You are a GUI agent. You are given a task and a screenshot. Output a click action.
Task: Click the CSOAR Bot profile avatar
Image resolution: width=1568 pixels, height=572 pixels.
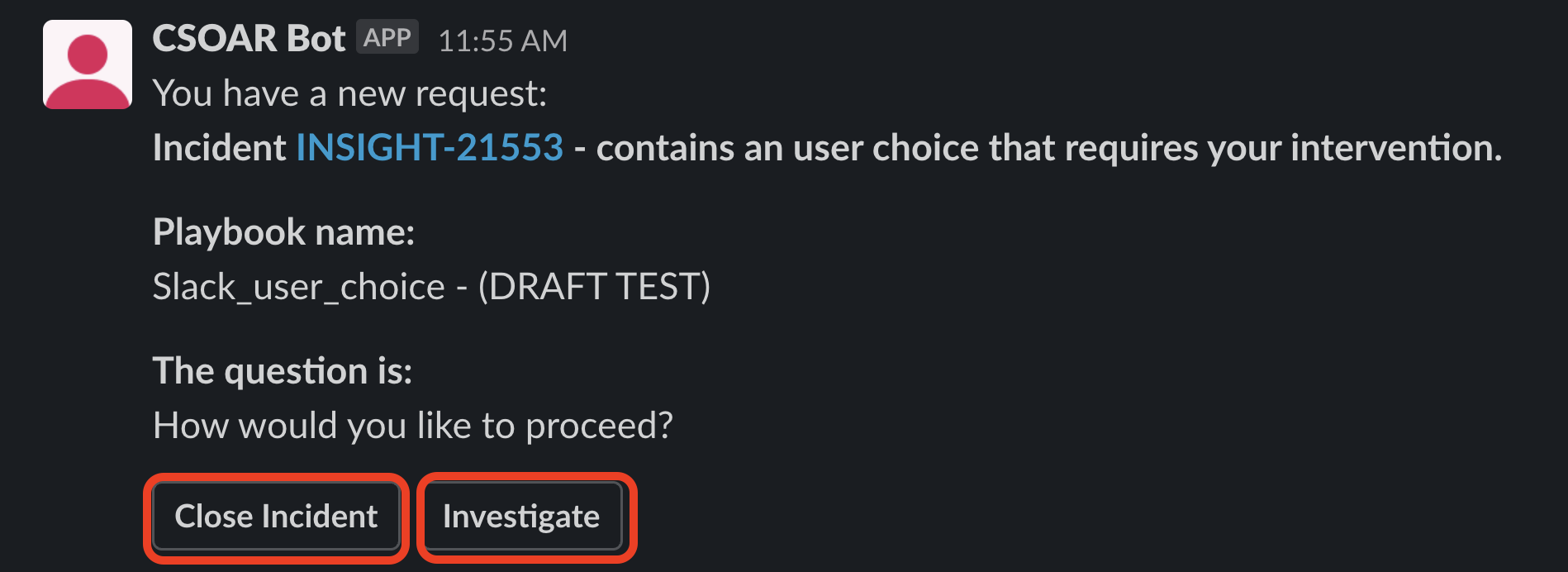(x=88, y=64)
